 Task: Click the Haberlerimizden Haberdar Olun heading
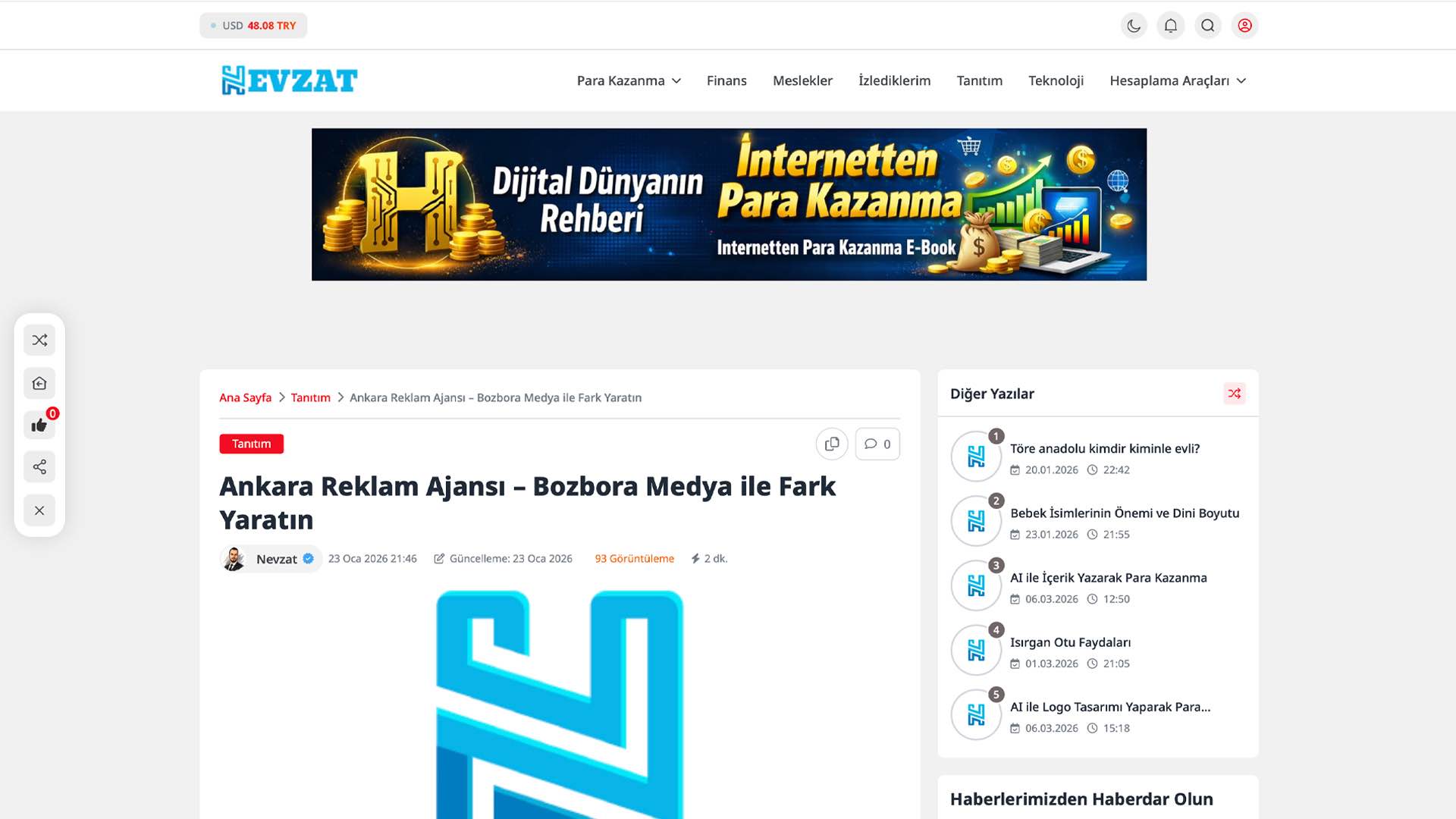1081,799
